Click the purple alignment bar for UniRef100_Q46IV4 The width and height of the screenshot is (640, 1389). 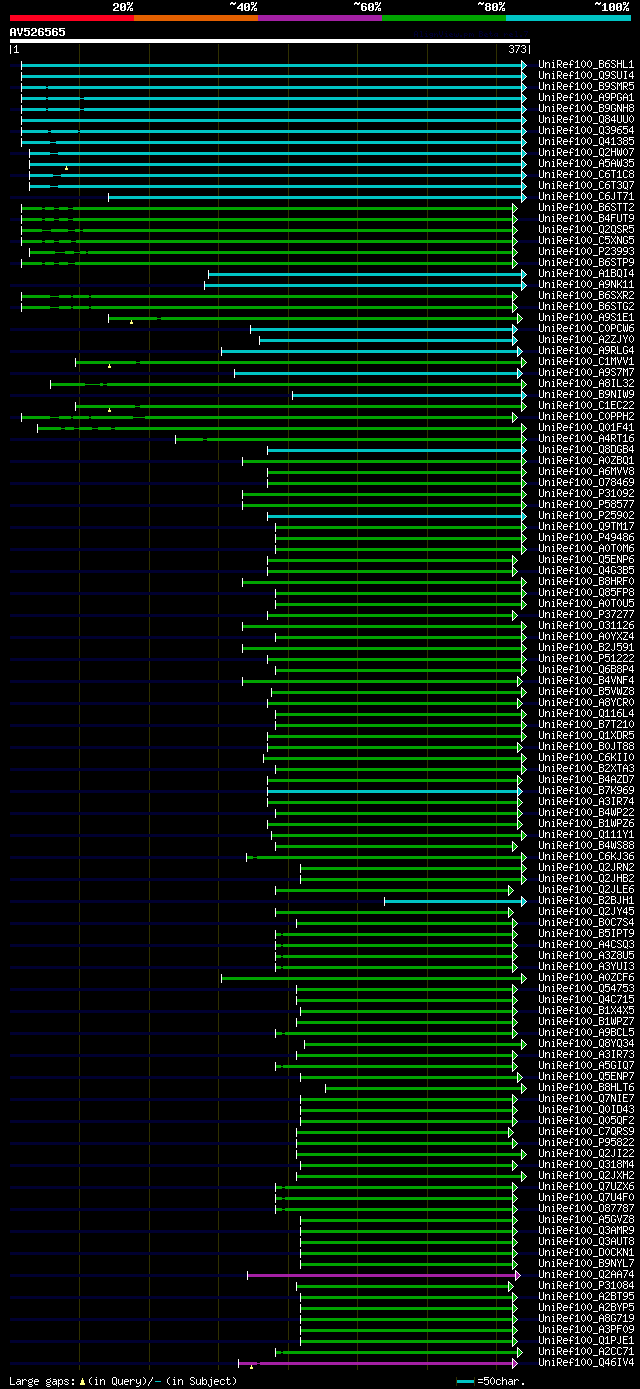click(x=380, y=1363)
